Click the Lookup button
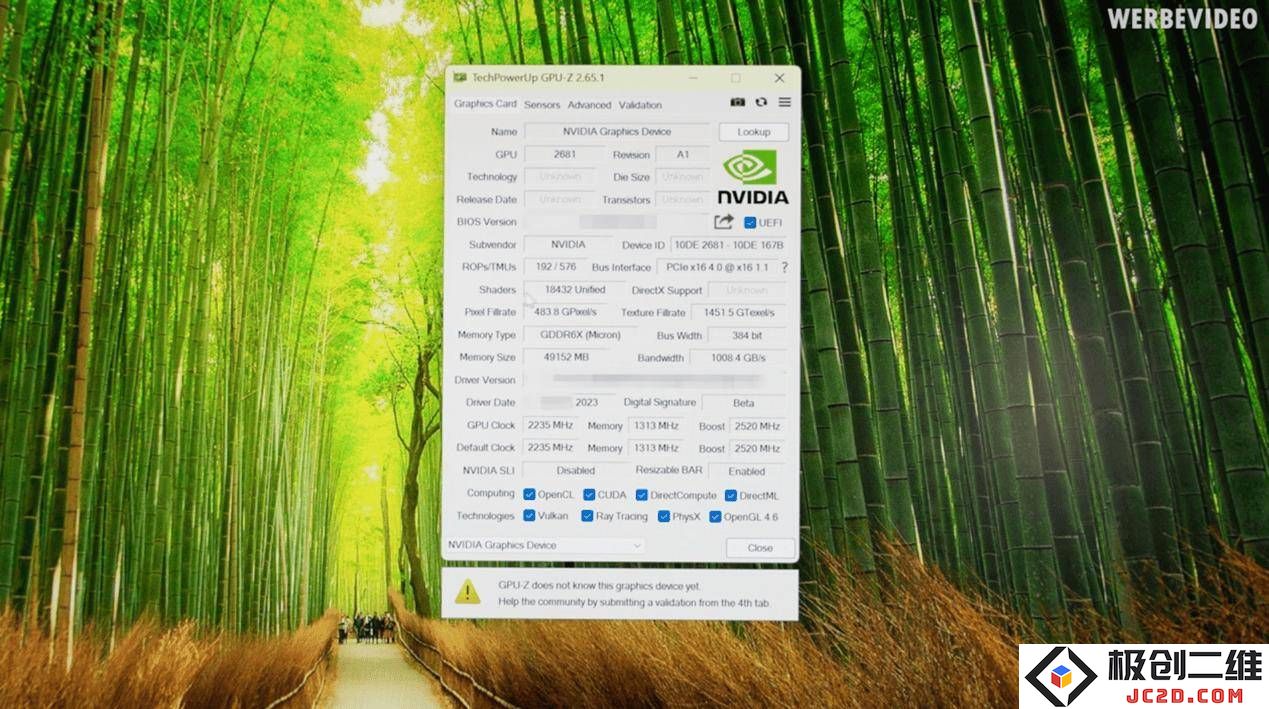This screenshot has width=1269, height=709. tap(753, 132)
